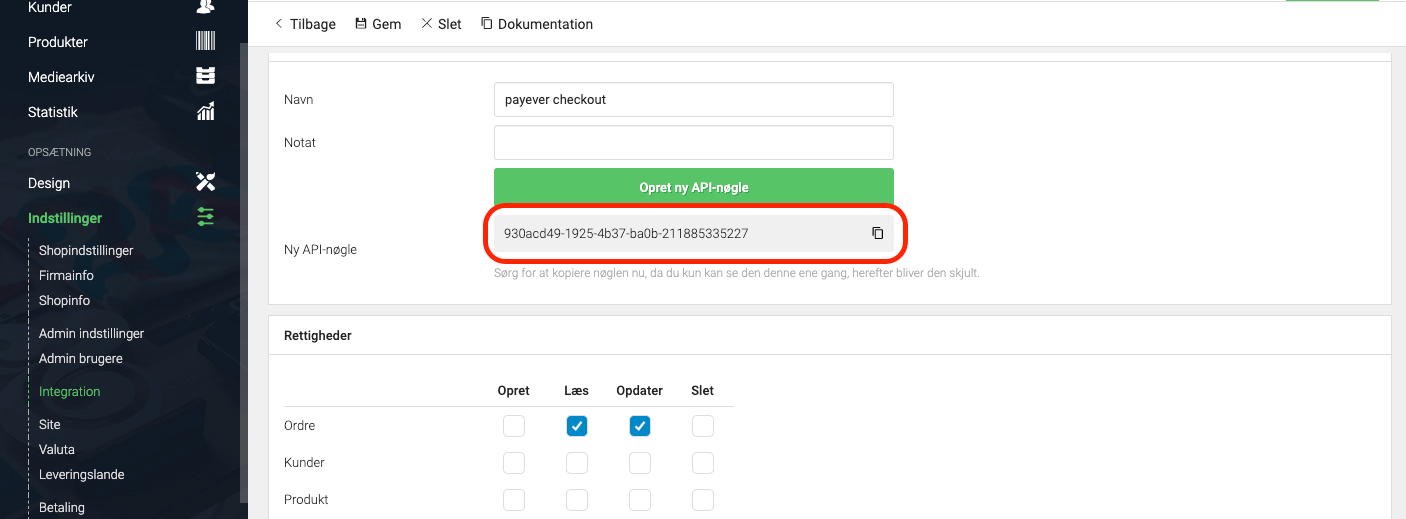
Task: Click the Mediearkiv archive icon
Action: coord(205,77)
